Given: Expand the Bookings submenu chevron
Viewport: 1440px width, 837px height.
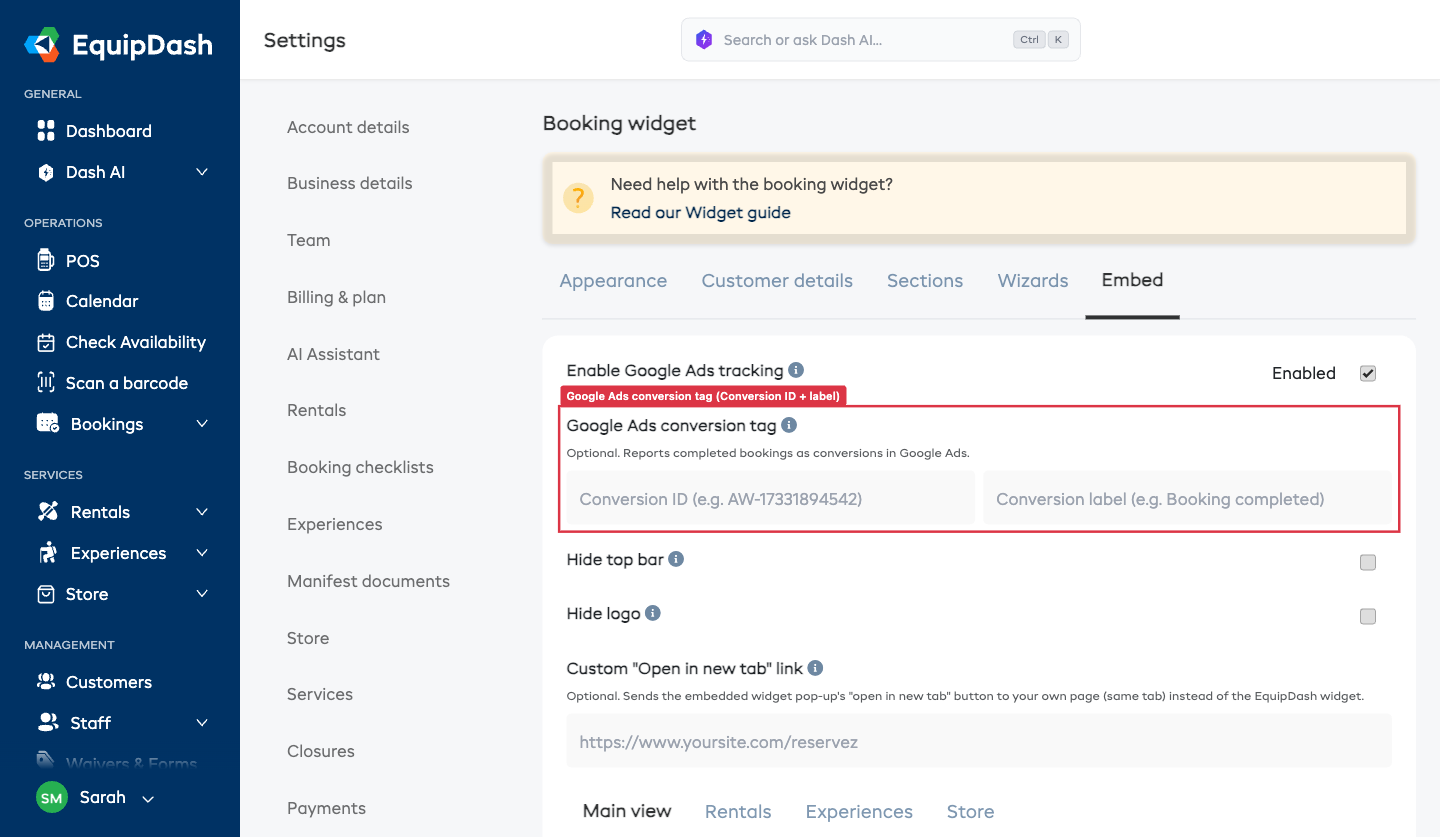Looking at the screenshot, I should (202, 424).
